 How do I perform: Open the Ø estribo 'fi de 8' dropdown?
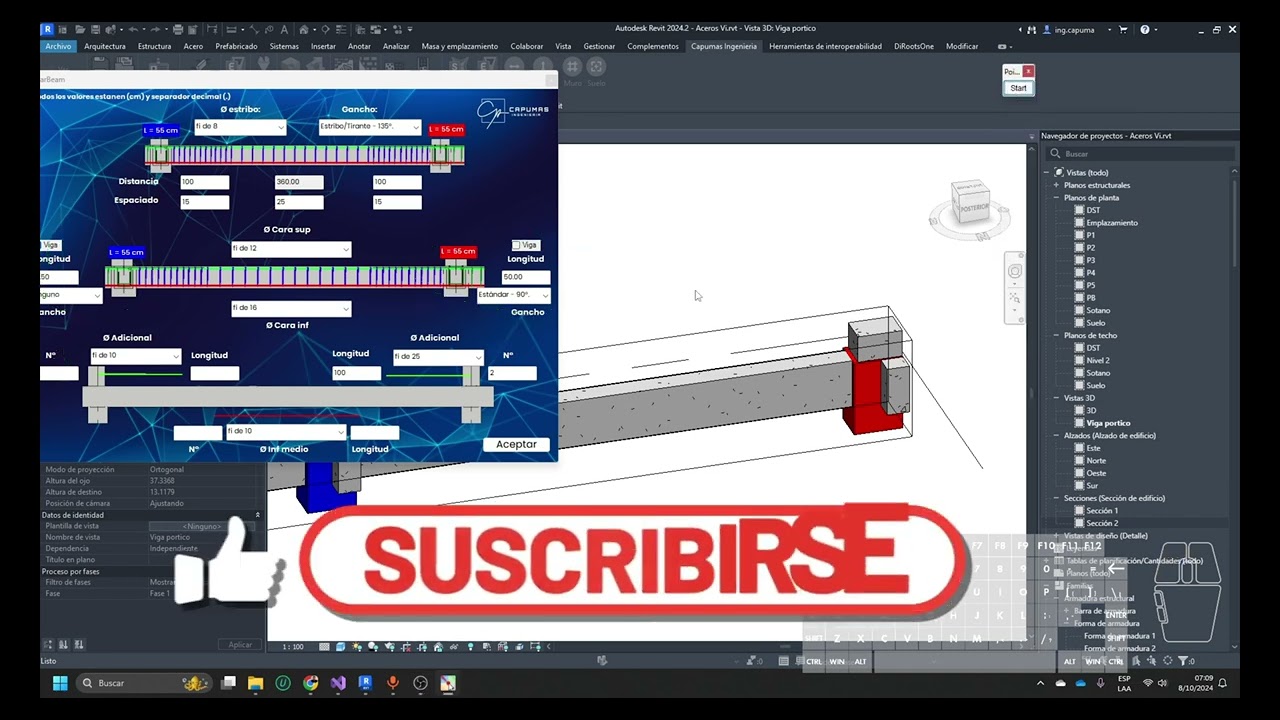coord(240,127)
